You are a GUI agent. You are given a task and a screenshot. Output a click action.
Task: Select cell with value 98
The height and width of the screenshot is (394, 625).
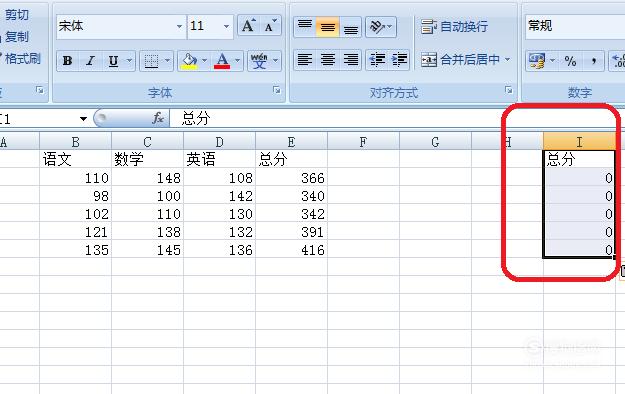click(75, 196)
